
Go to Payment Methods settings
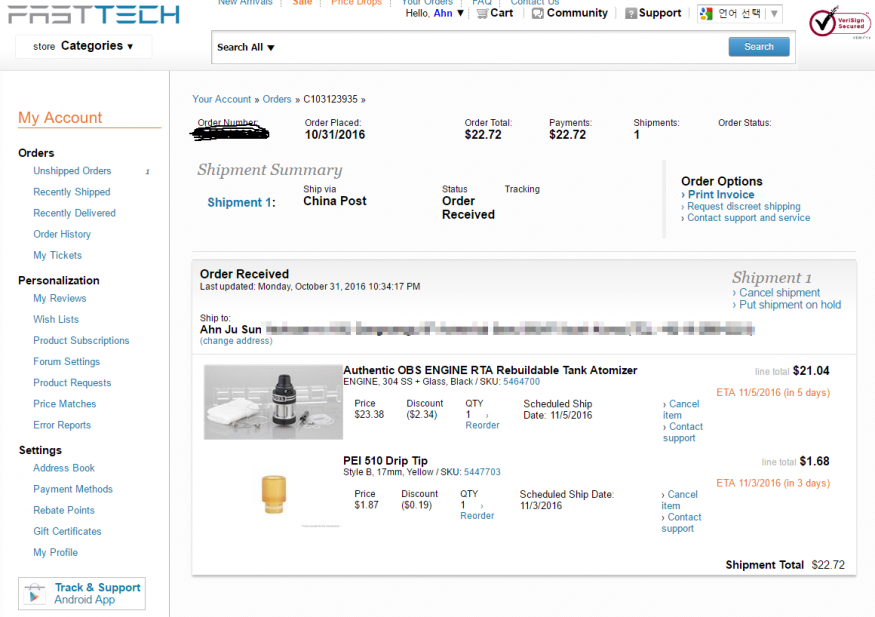tap(73, 489)
